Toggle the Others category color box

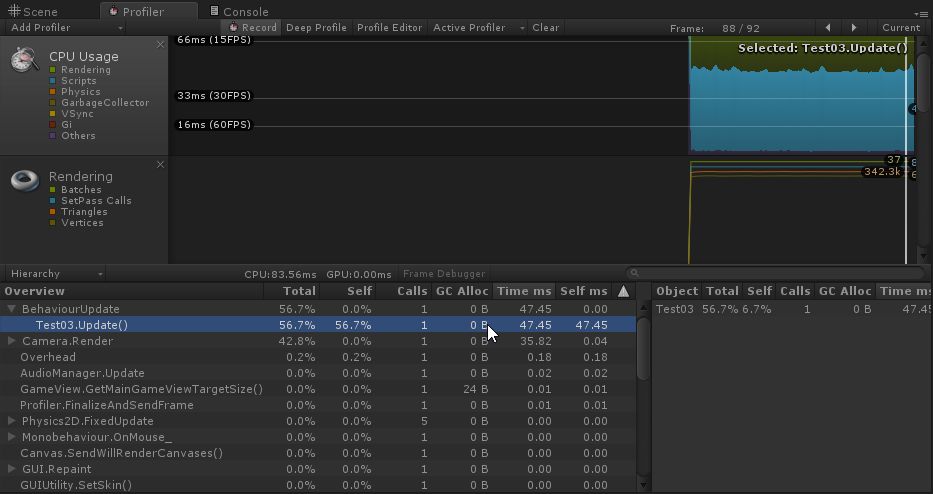coord(52,136)
